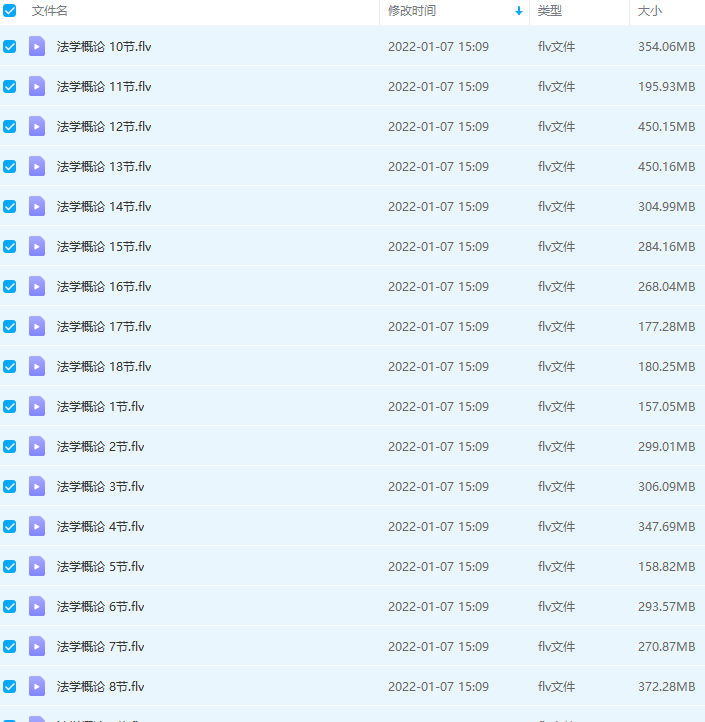Toggle the select-all checkbox in the header
The height and width of the screenshot is (722, 705).
[x=10, y=11]
